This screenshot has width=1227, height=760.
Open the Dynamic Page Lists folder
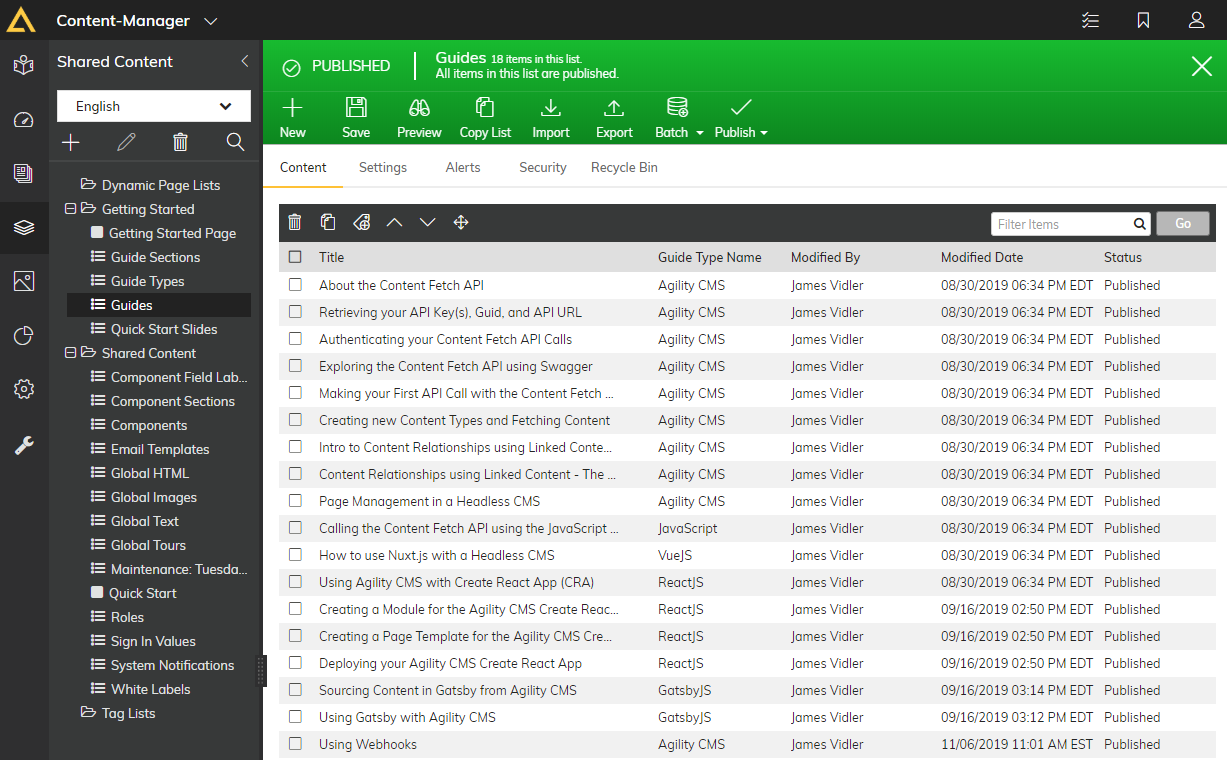pos(150,185)
